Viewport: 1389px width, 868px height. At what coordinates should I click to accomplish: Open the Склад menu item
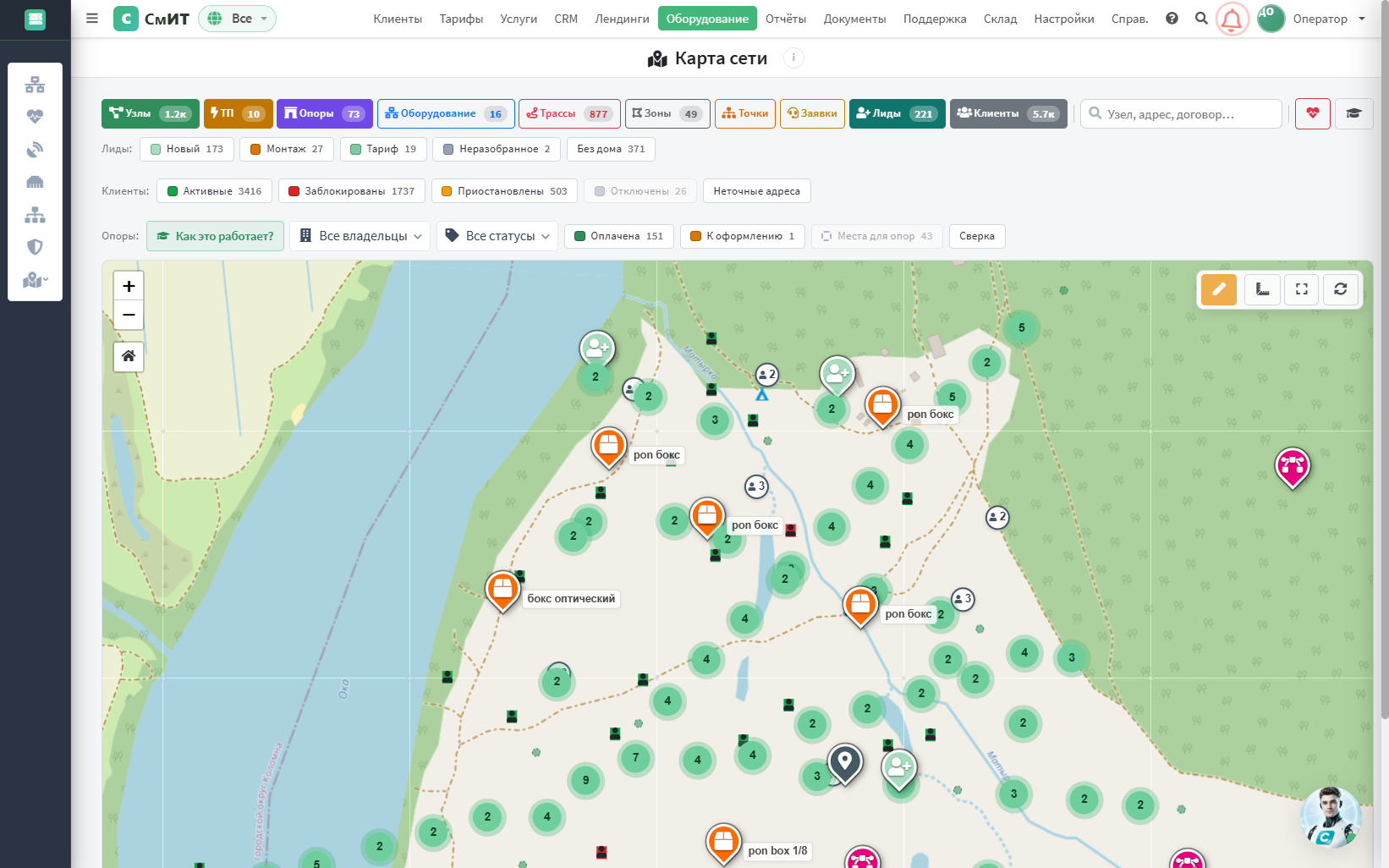click(1000, 19)
